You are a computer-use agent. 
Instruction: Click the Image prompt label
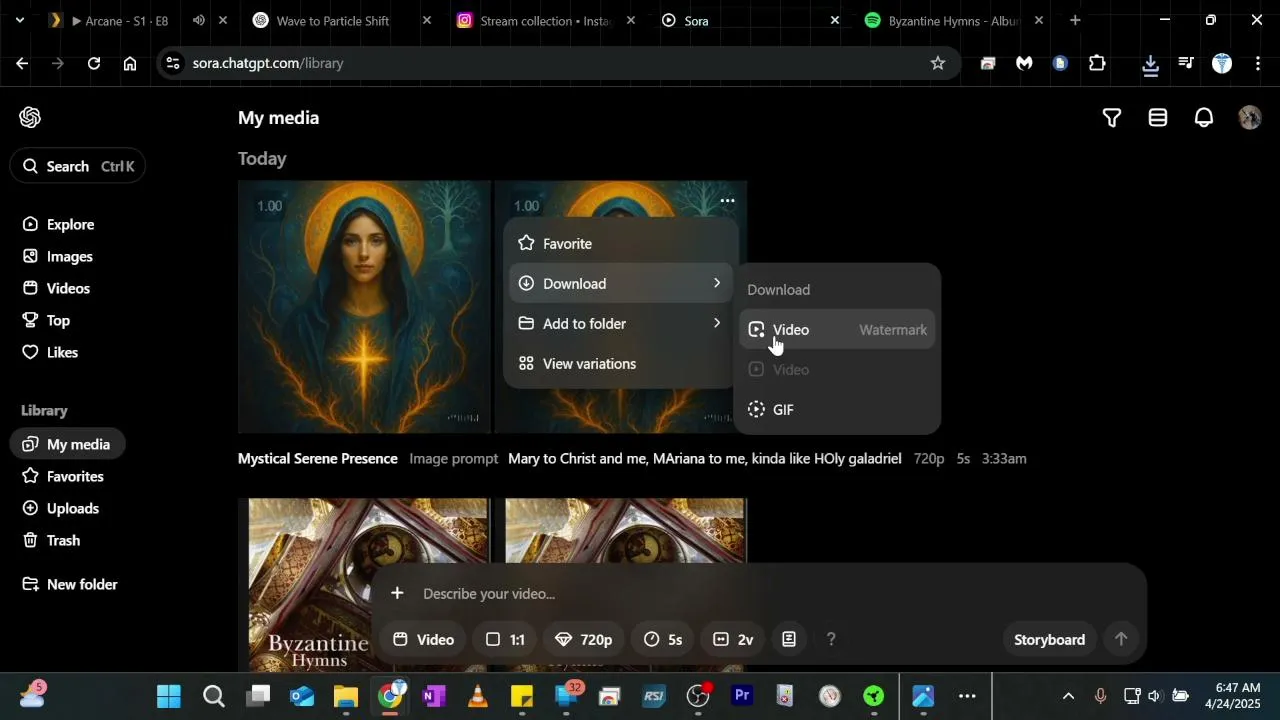click(454, 458)
